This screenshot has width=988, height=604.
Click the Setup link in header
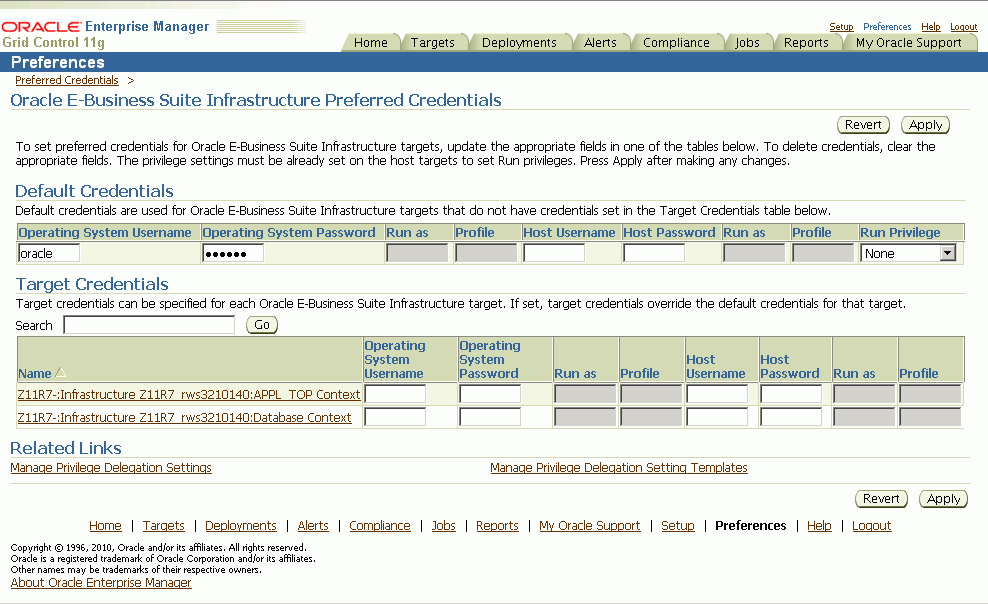[841, 26]
